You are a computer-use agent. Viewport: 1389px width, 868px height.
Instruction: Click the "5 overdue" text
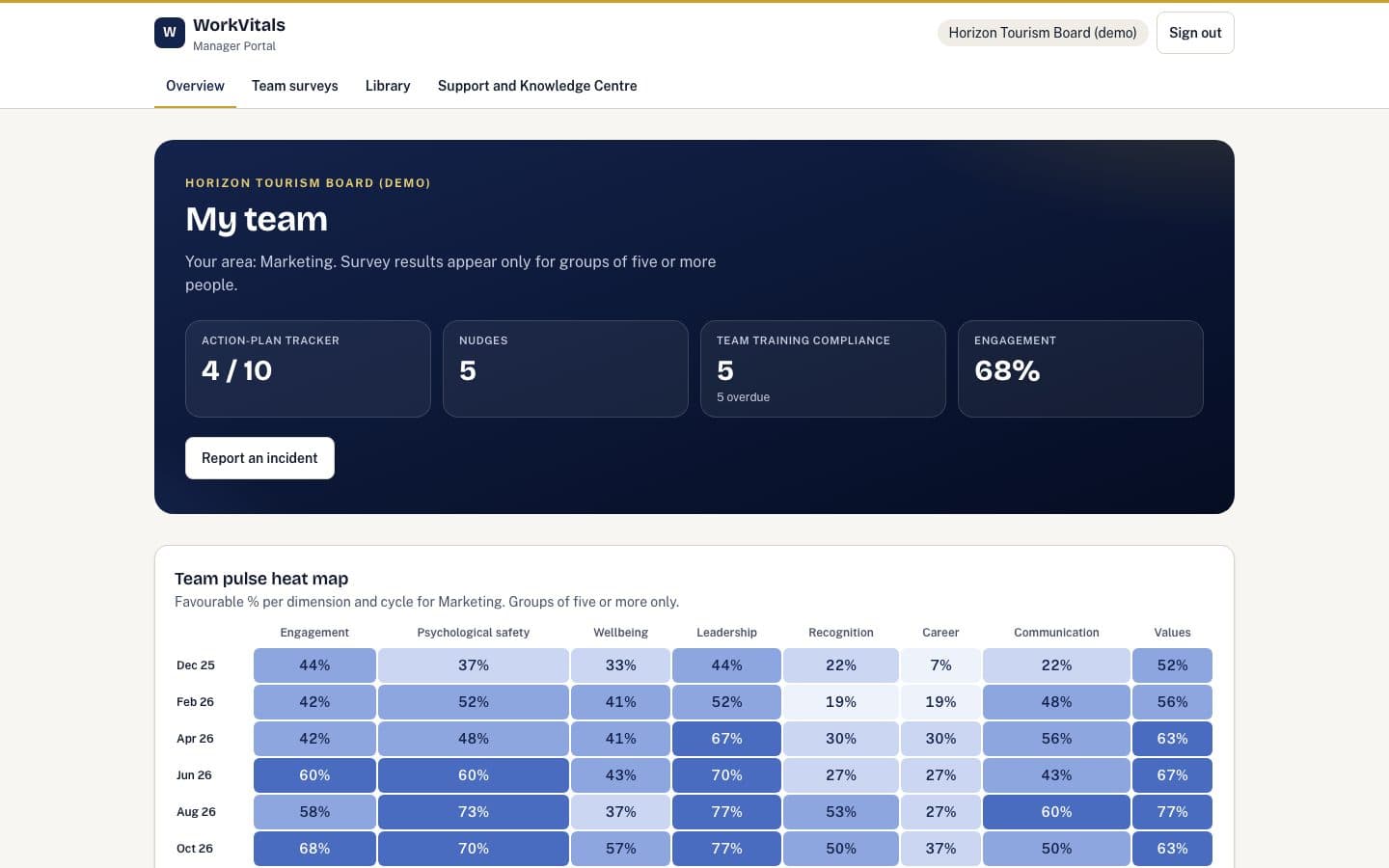coord(743,397)
